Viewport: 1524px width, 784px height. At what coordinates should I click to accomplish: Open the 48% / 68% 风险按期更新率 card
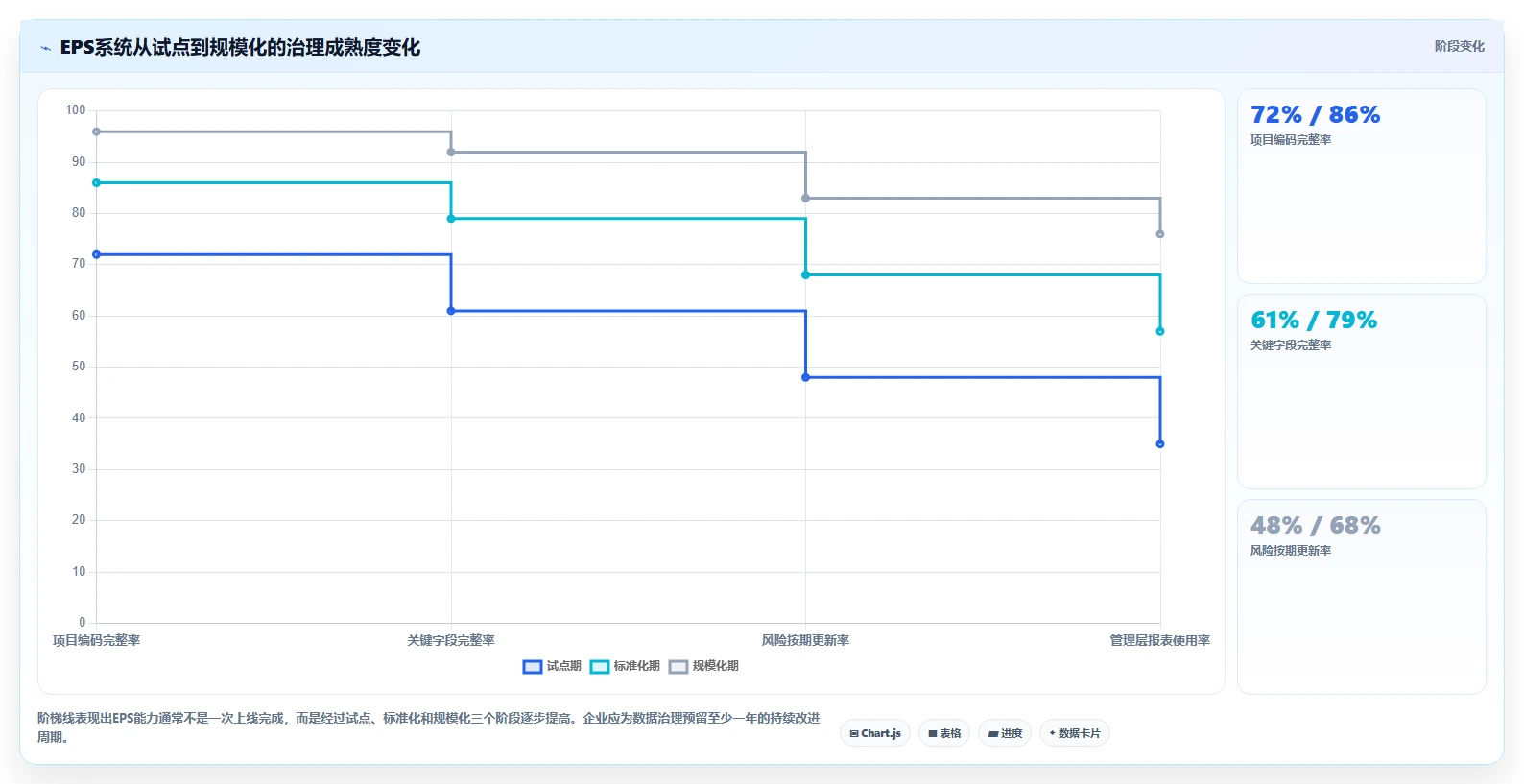point(1361,597)
